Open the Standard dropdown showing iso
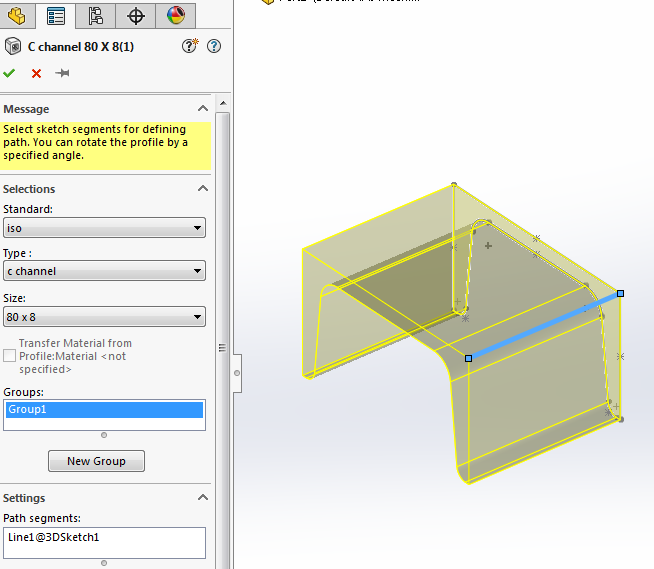Viewport: 654px width, 569px height. (104, 228)
